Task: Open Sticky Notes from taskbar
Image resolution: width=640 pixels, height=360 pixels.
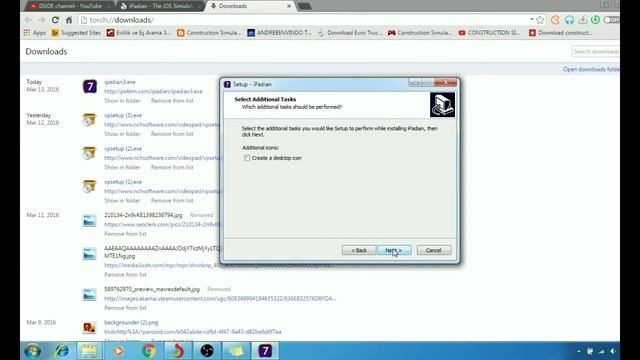Action: 236,351
